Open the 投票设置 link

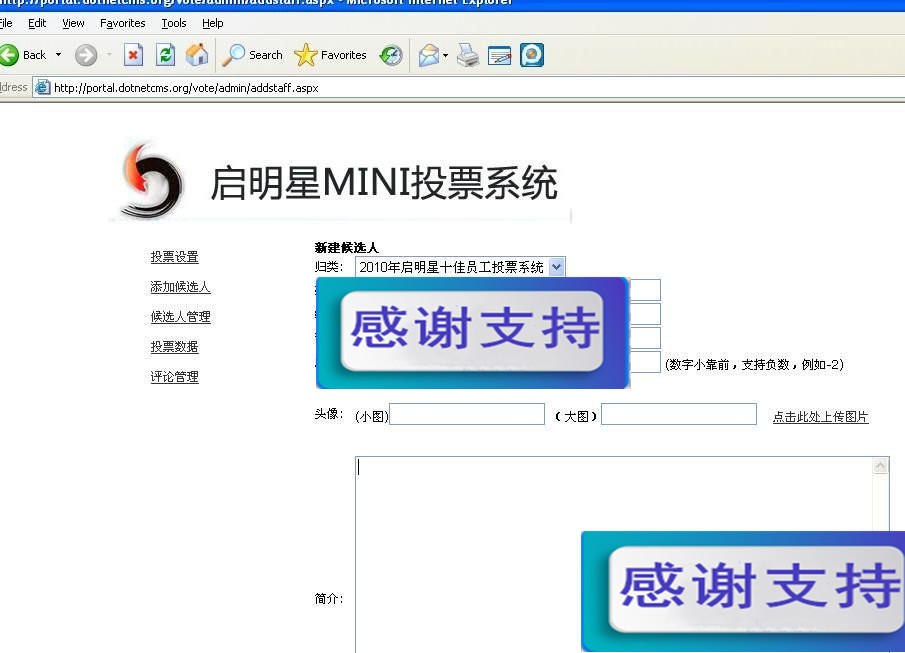click(174, 257)
